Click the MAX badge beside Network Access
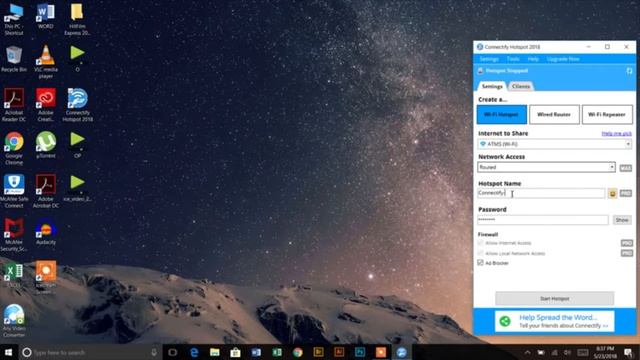This screenshot has height=360, width=640. pyautogui.click(x=625, y=168)
